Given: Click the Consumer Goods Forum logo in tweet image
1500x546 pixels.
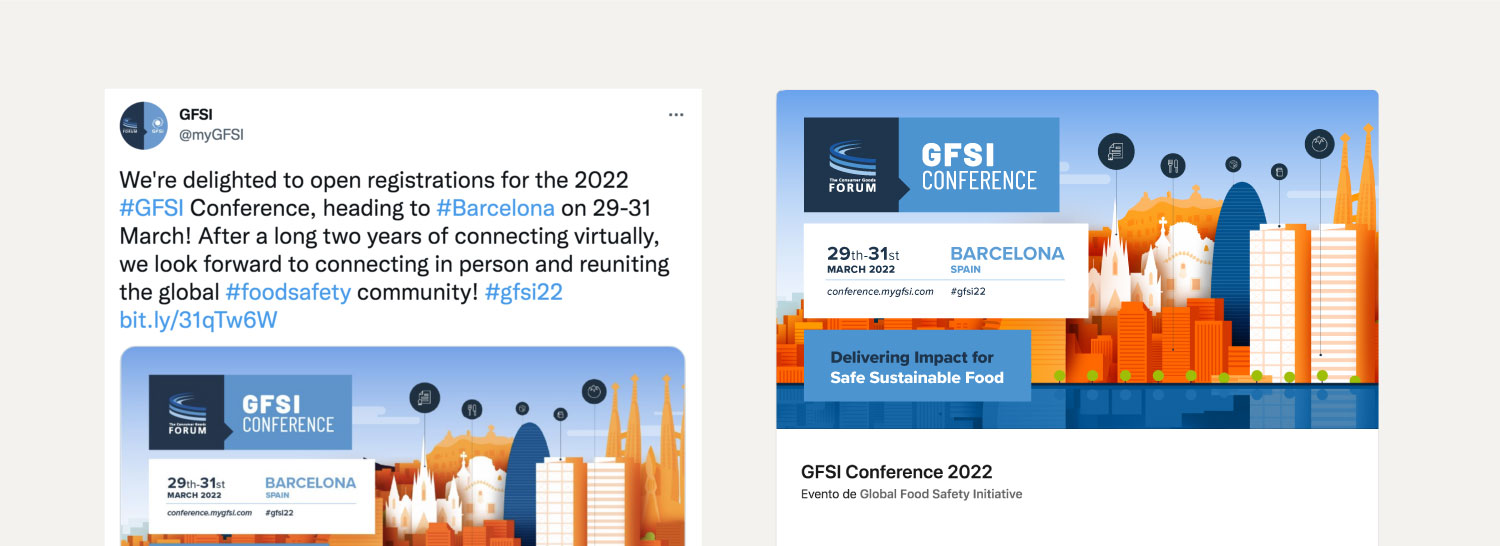Looking at the screenshot, I should coord(187,412).
